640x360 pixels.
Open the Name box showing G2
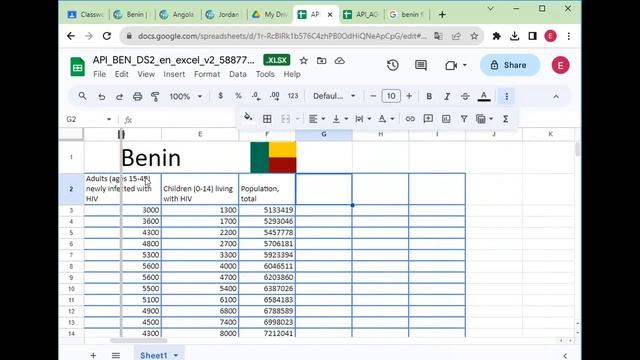coord(89,119)
